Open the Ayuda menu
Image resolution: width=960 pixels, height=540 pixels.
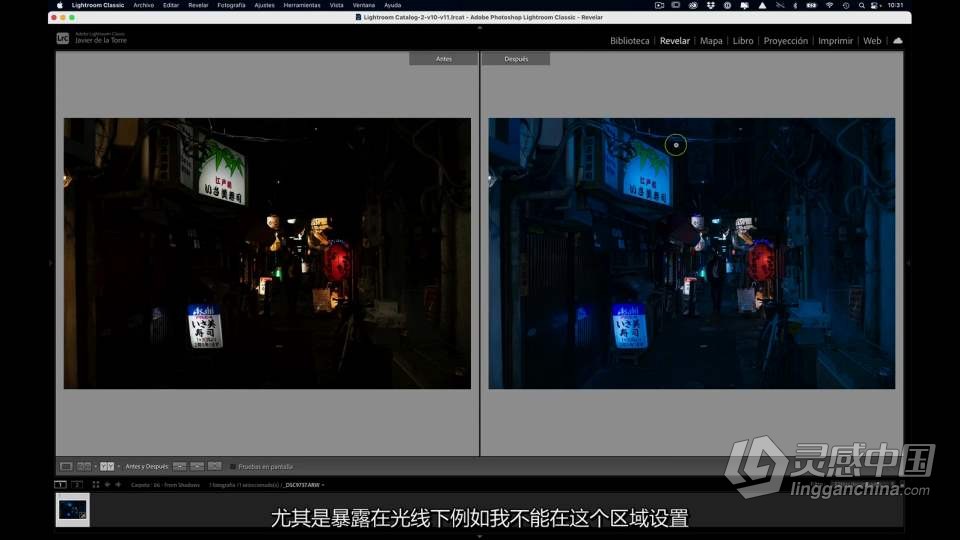point(392,5)
